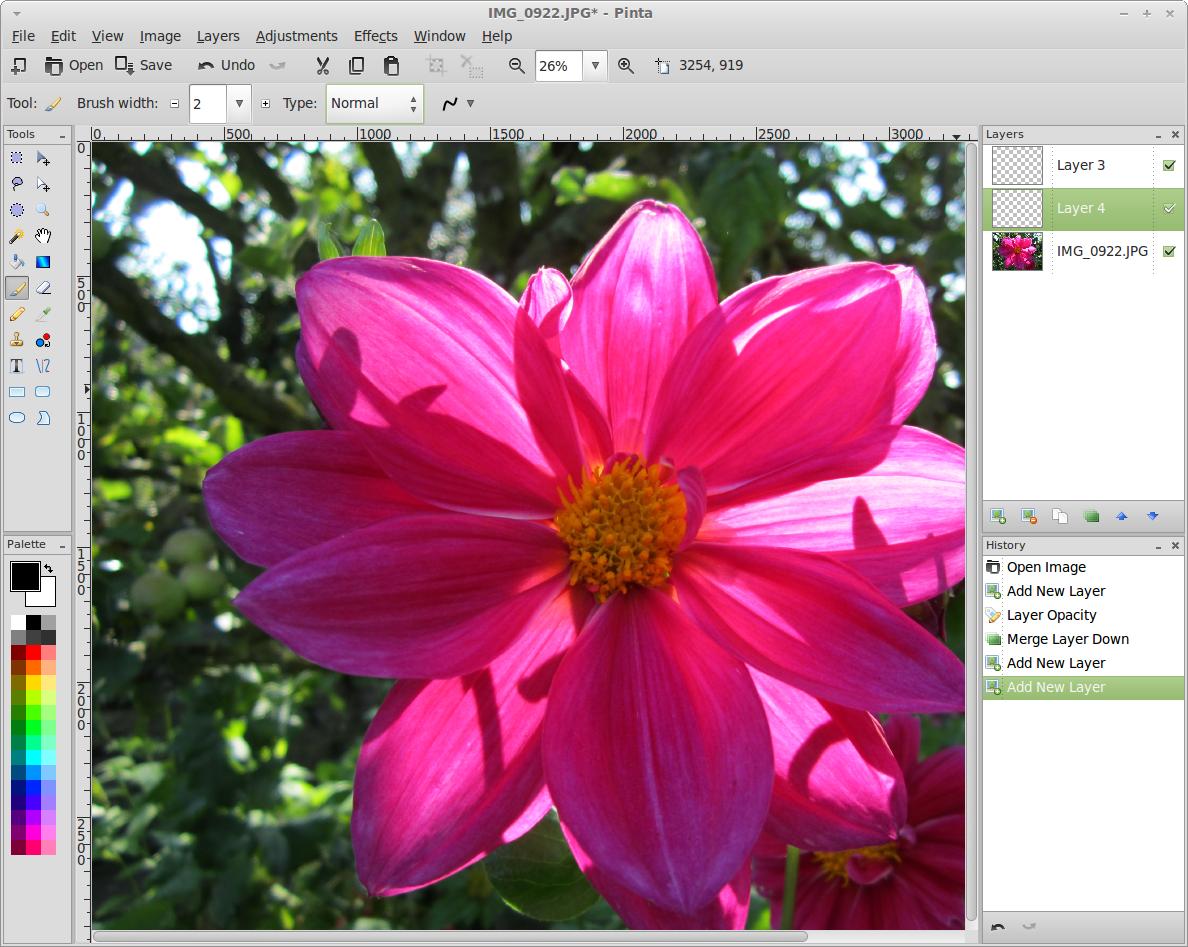Open the Effects menu
The image size is (1188, 947).
pos(376,36)
